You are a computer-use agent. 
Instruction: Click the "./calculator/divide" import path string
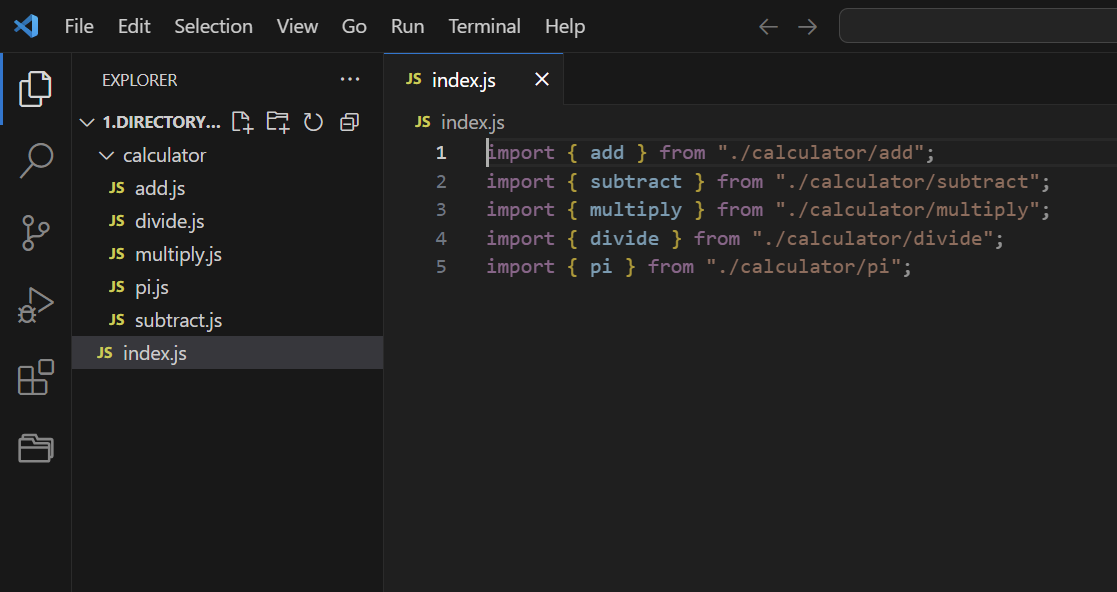pyautogui.click(x=873, y=238)
